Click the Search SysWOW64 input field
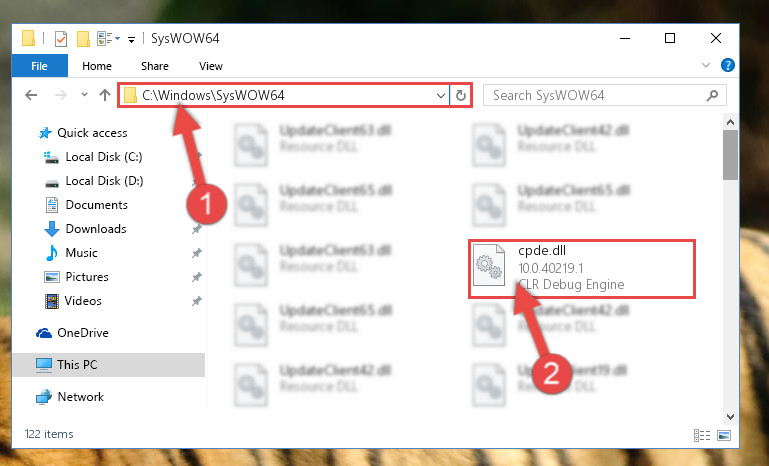 (x=595, y=95)
